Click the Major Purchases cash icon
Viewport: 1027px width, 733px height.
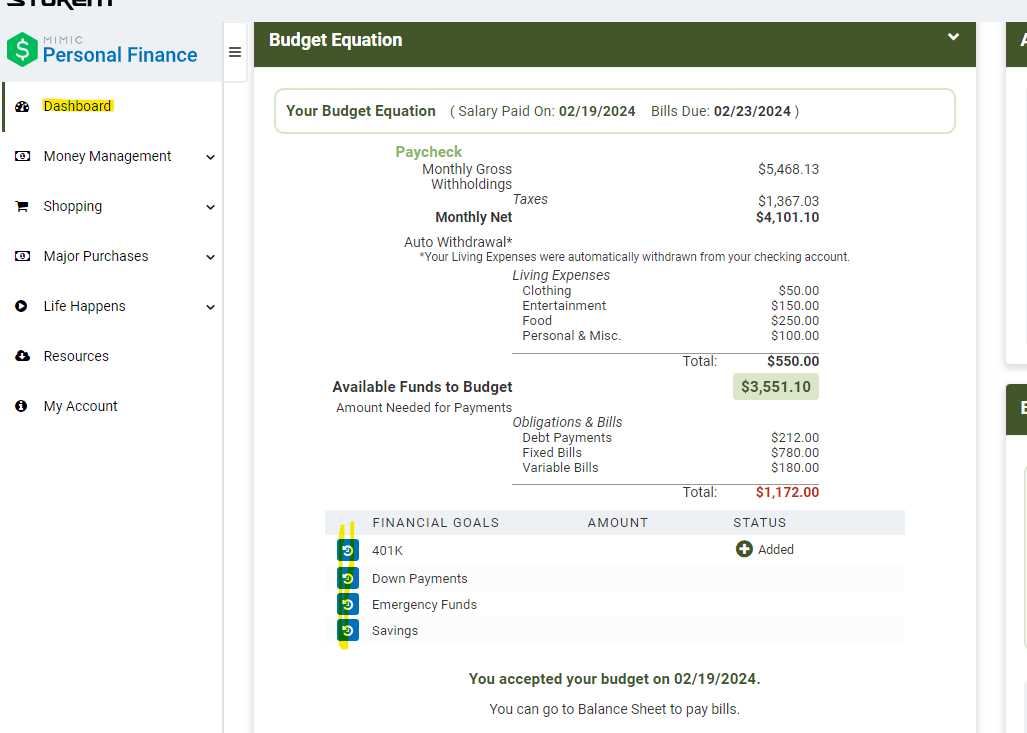click(22, 256)
